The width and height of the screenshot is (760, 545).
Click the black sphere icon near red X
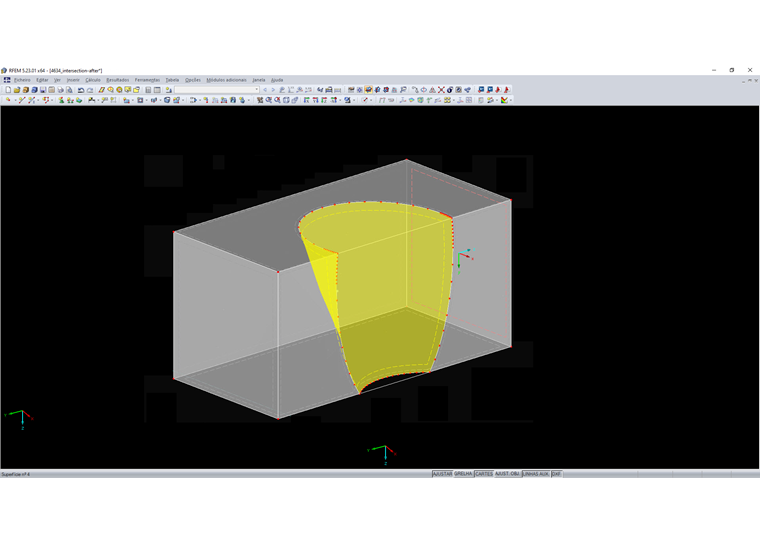[x=450, y=90]
